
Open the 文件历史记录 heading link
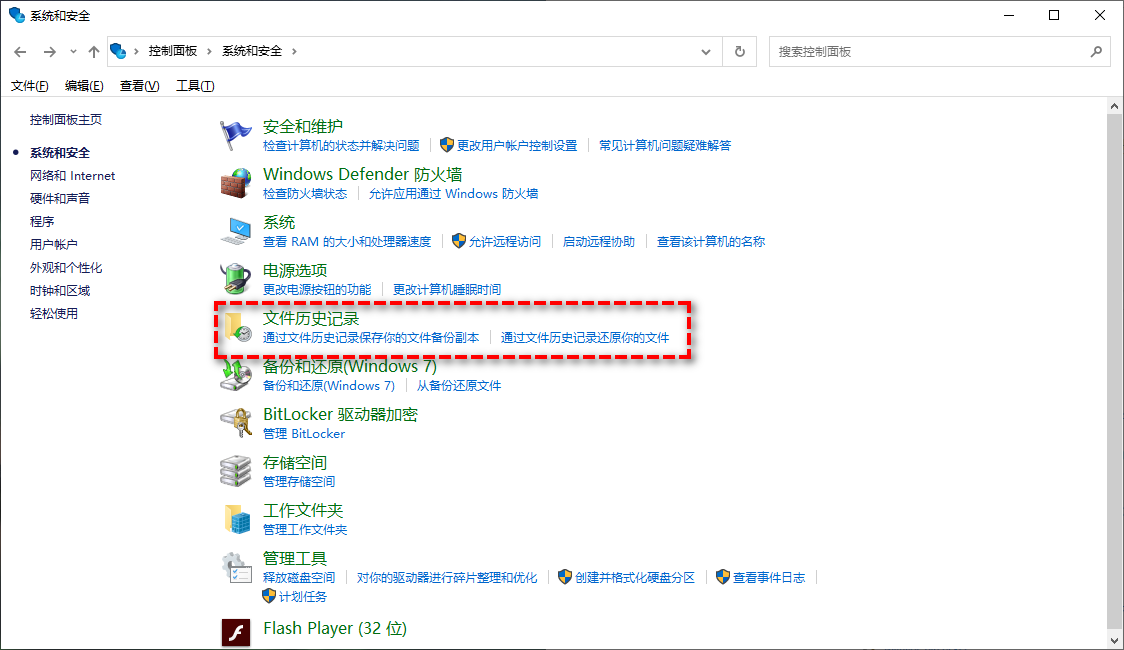click(311, 319)
